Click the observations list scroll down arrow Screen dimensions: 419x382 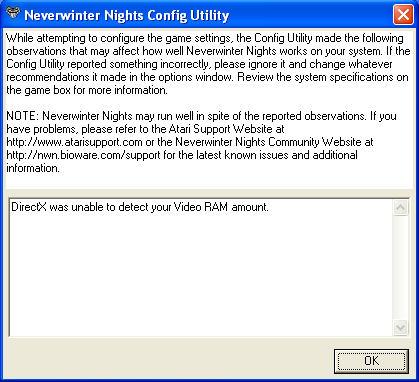coord(400,327)
